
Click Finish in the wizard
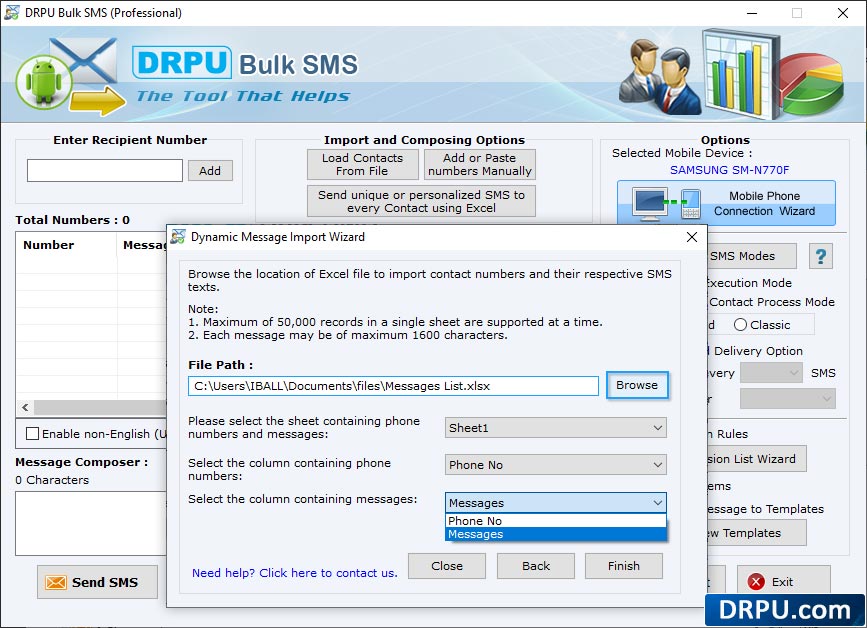[624, 566]
